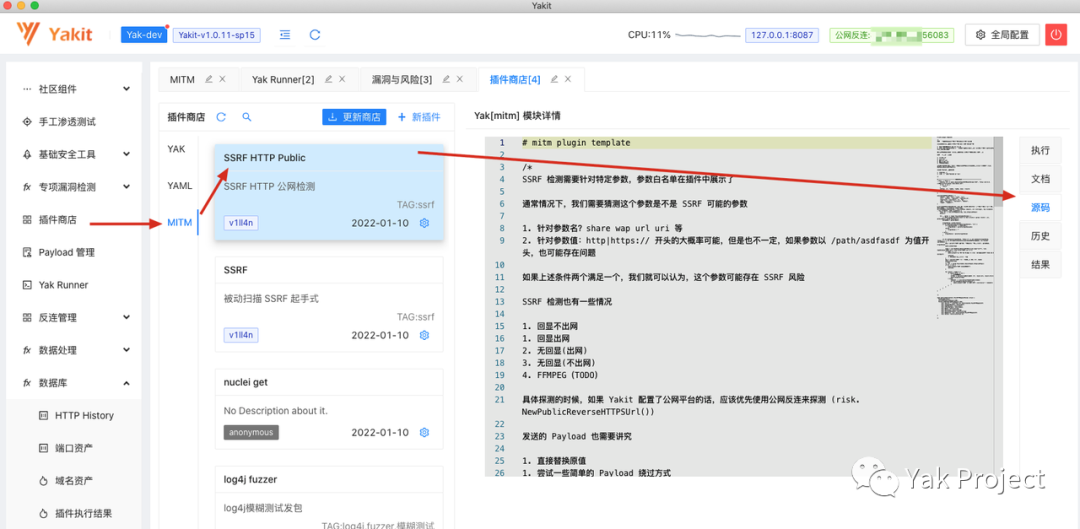Open settings gear on nuclei get card
This screenshot has height=529, width=1080.
(x=424, y=433)
